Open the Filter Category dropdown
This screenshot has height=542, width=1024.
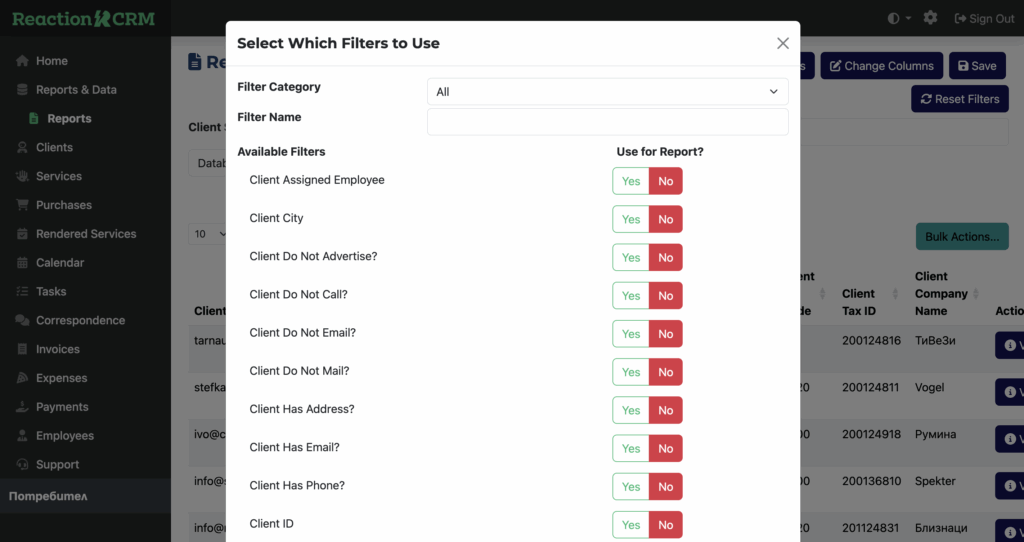click(x=607, y=92)
